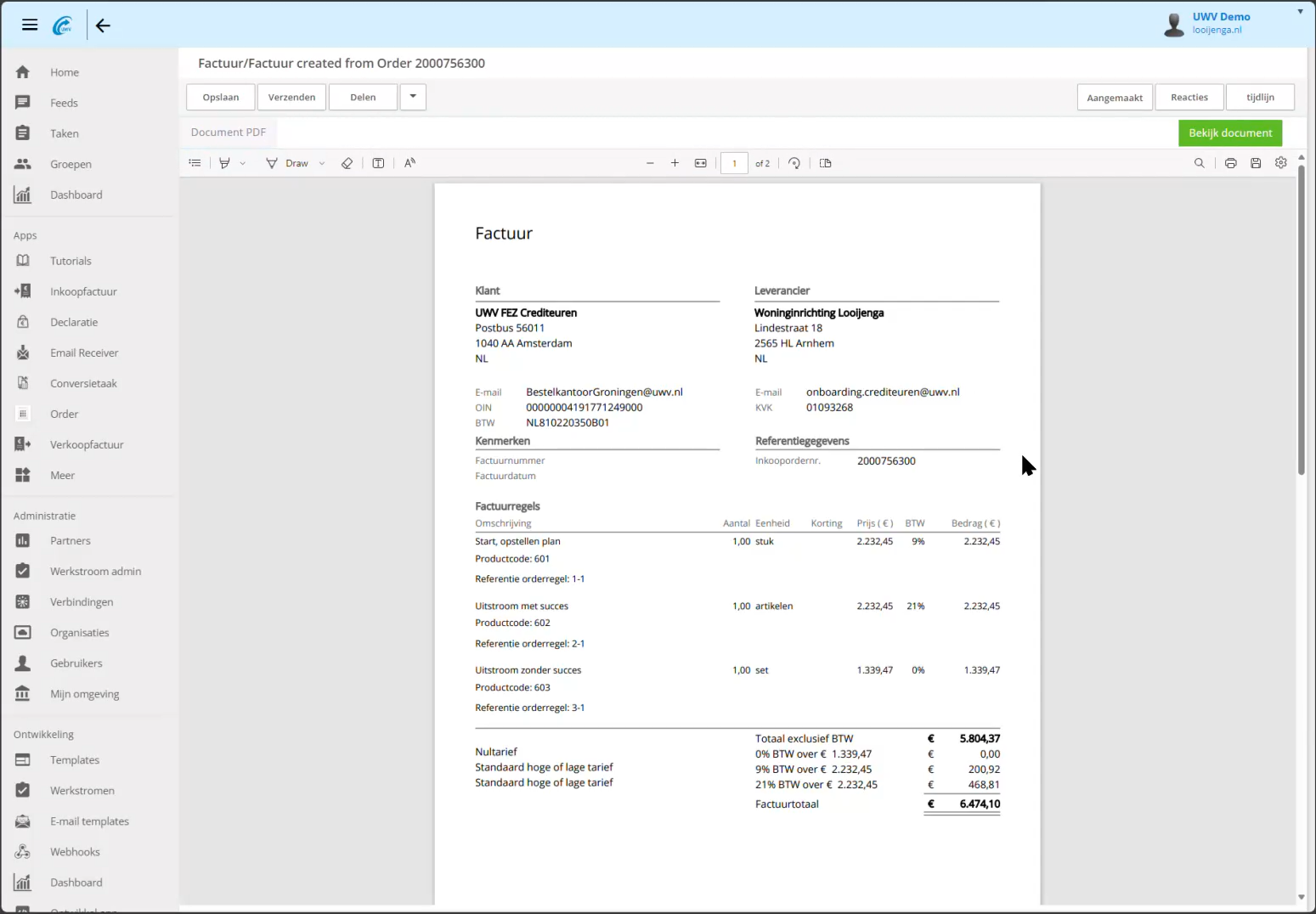Click the UWV logo icon
Viewport: 1316px width, 914px height.
click(63, 26)
